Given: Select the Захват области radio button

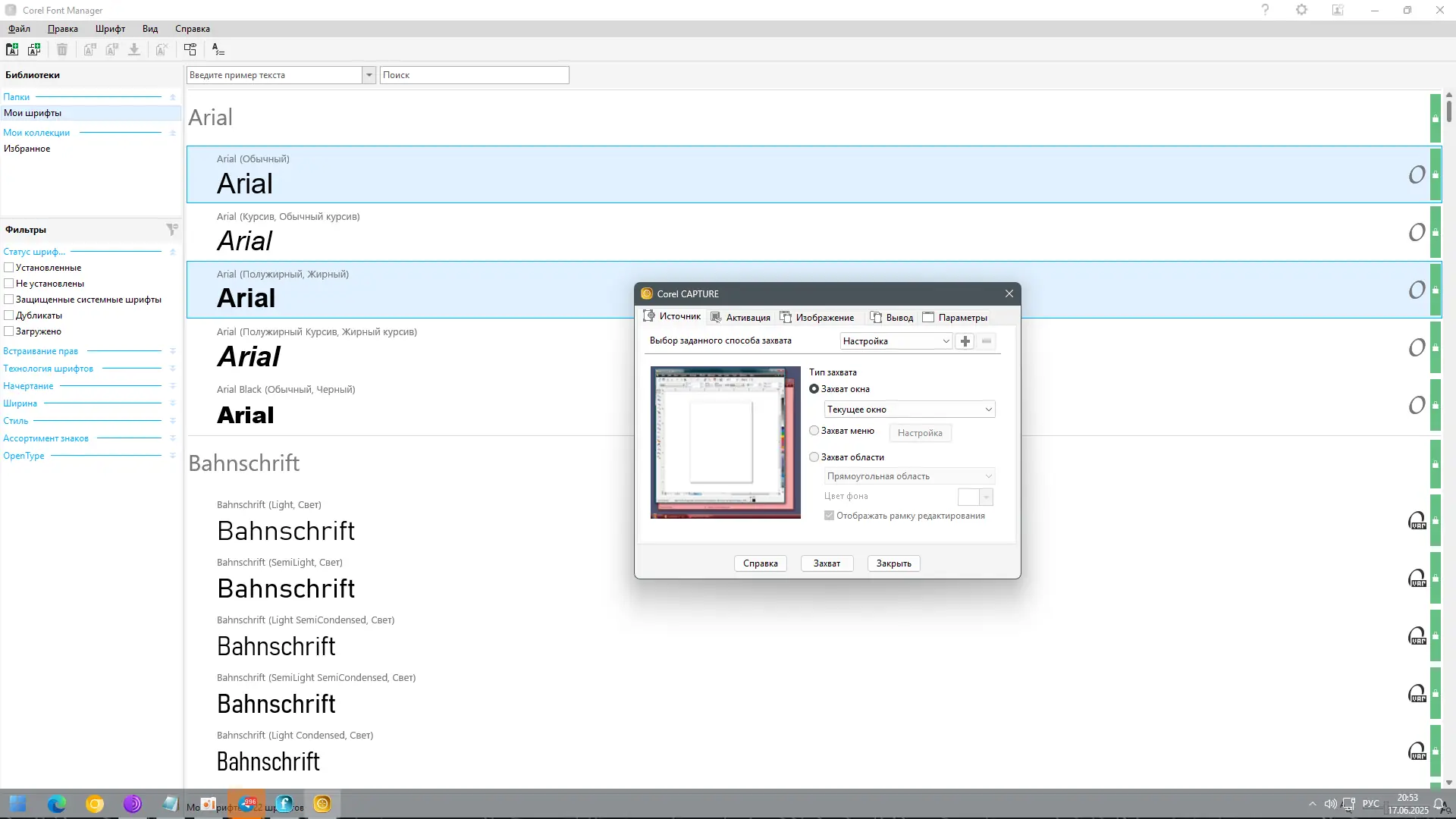Looking at the screenshot, I should tap(814, 457).
